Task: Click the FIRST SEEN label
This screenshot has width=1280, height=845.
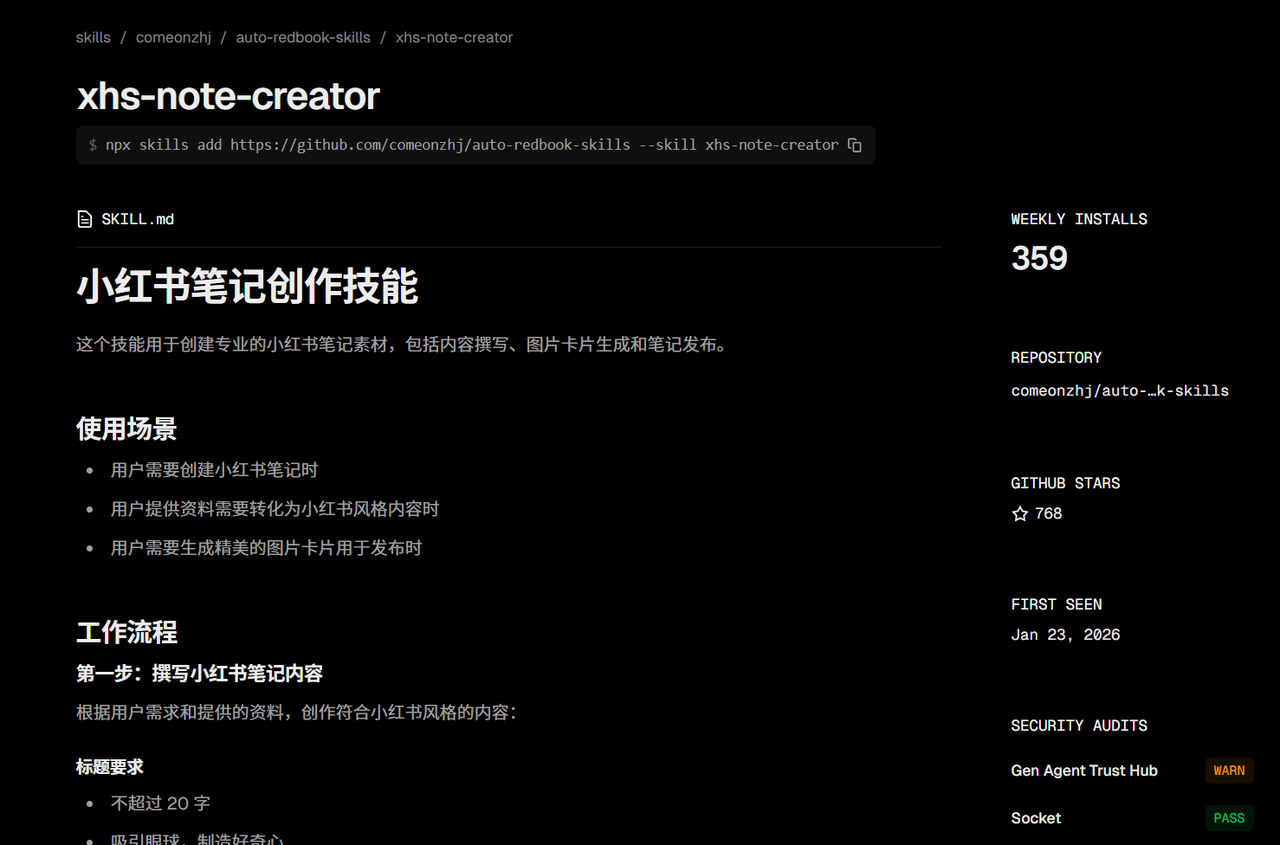Action: click(x=1056, y=605)
